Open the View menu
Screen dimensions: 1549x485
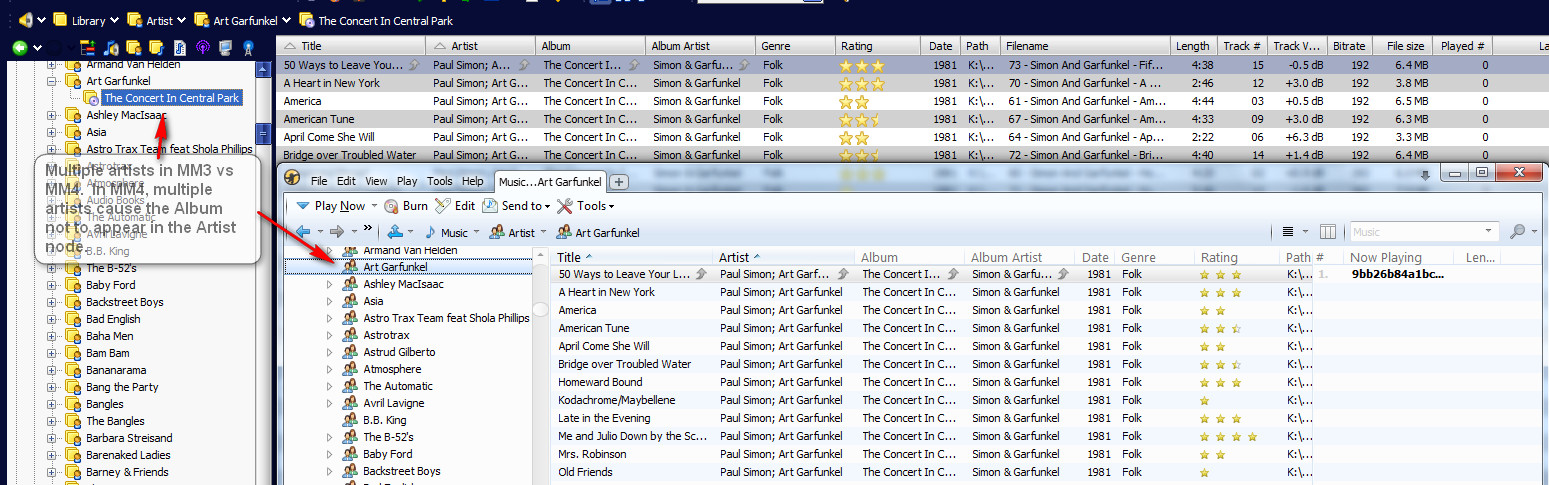click(376, 181)
